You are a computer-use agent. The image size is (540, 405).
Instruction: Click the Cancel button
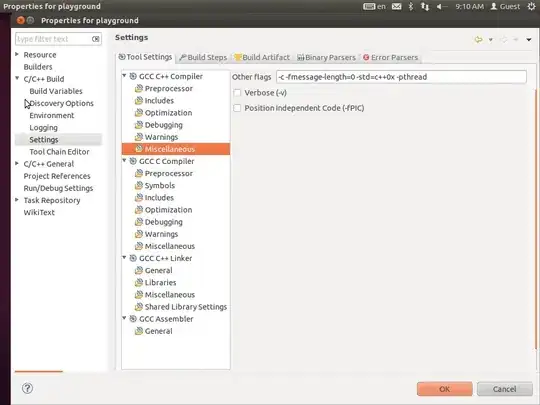(505, 389)
